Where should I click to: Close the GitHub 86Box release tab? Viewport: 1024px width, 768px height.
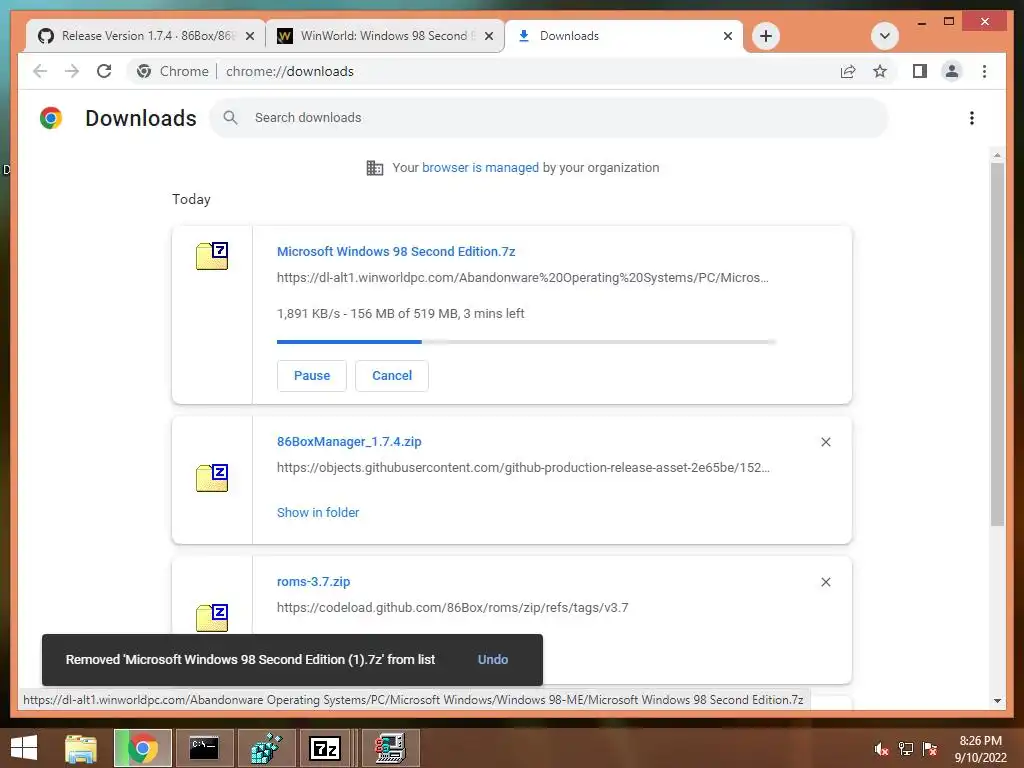tap(249, 36)
